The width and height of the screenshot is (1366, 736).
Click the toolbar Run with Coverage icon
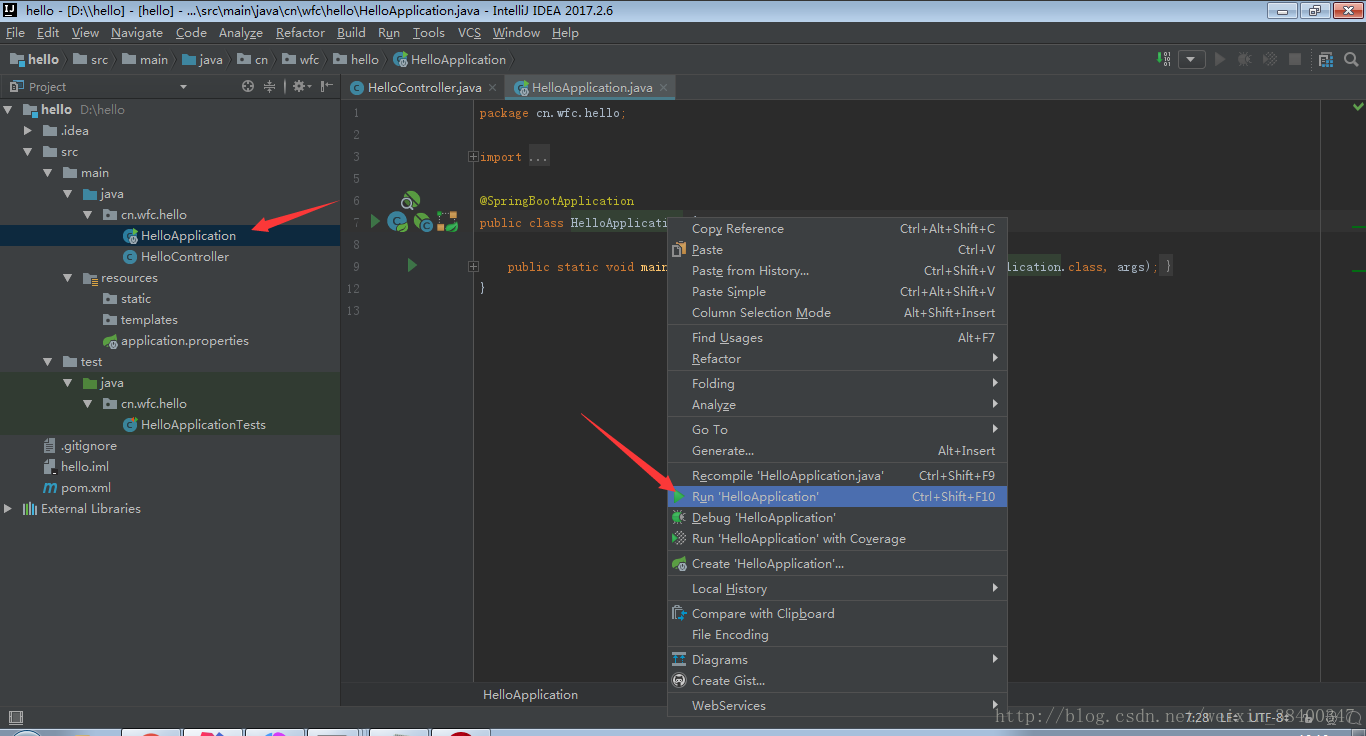tap(1270, 59)
